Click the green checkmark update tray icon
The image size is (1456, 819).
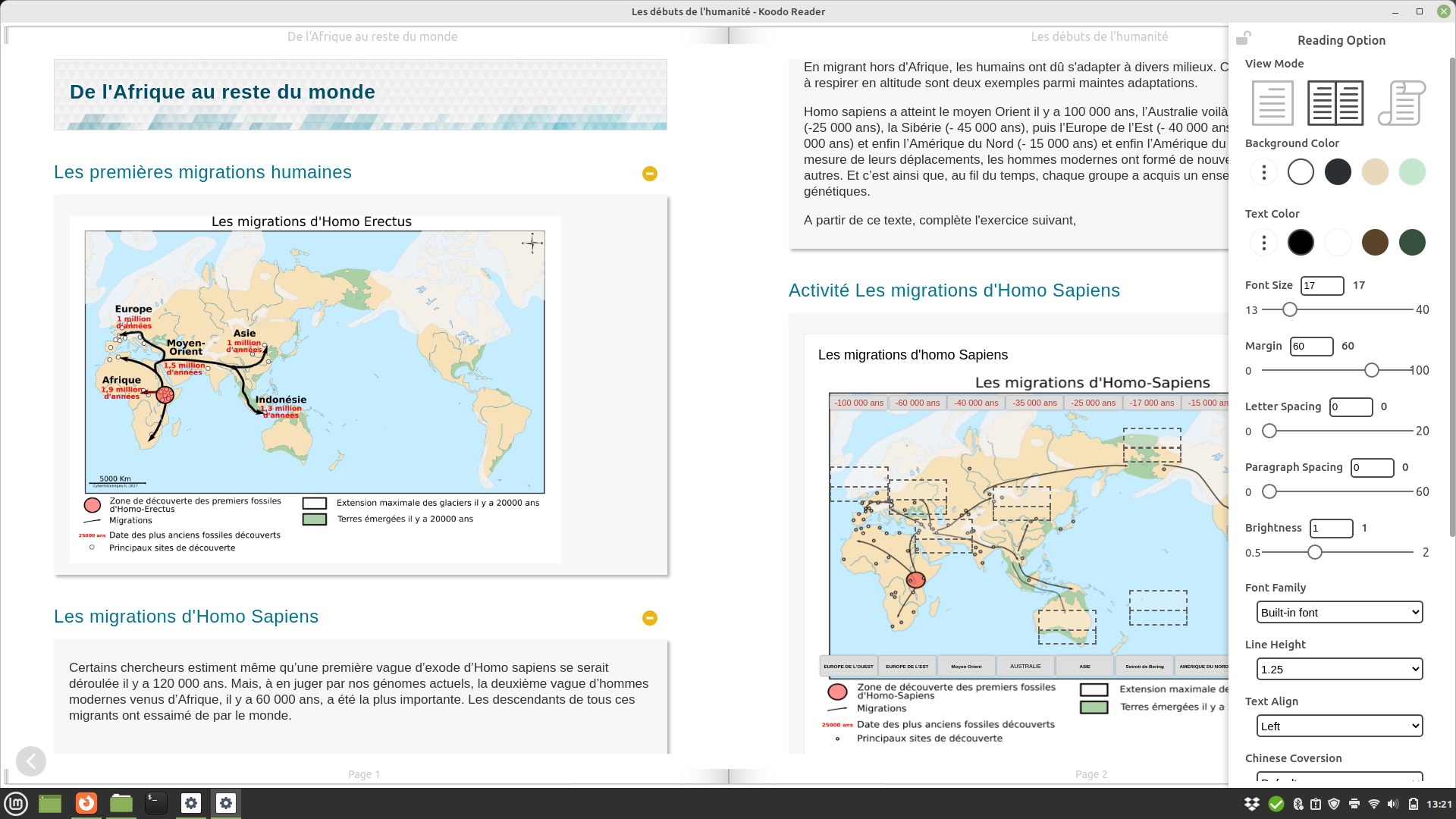pyautogui.click(x=1276, y=804)
